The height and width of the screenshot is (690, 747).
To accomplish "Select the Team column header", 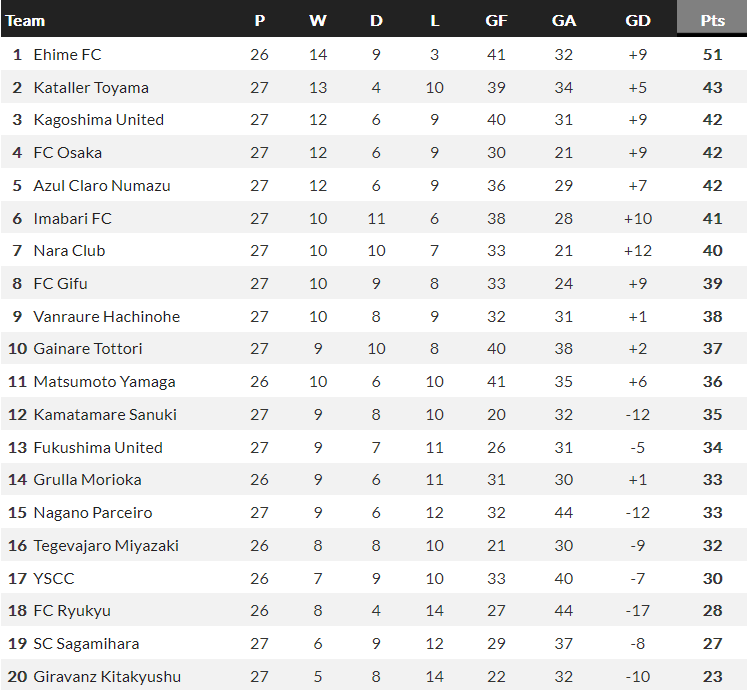I will point(26,20).
